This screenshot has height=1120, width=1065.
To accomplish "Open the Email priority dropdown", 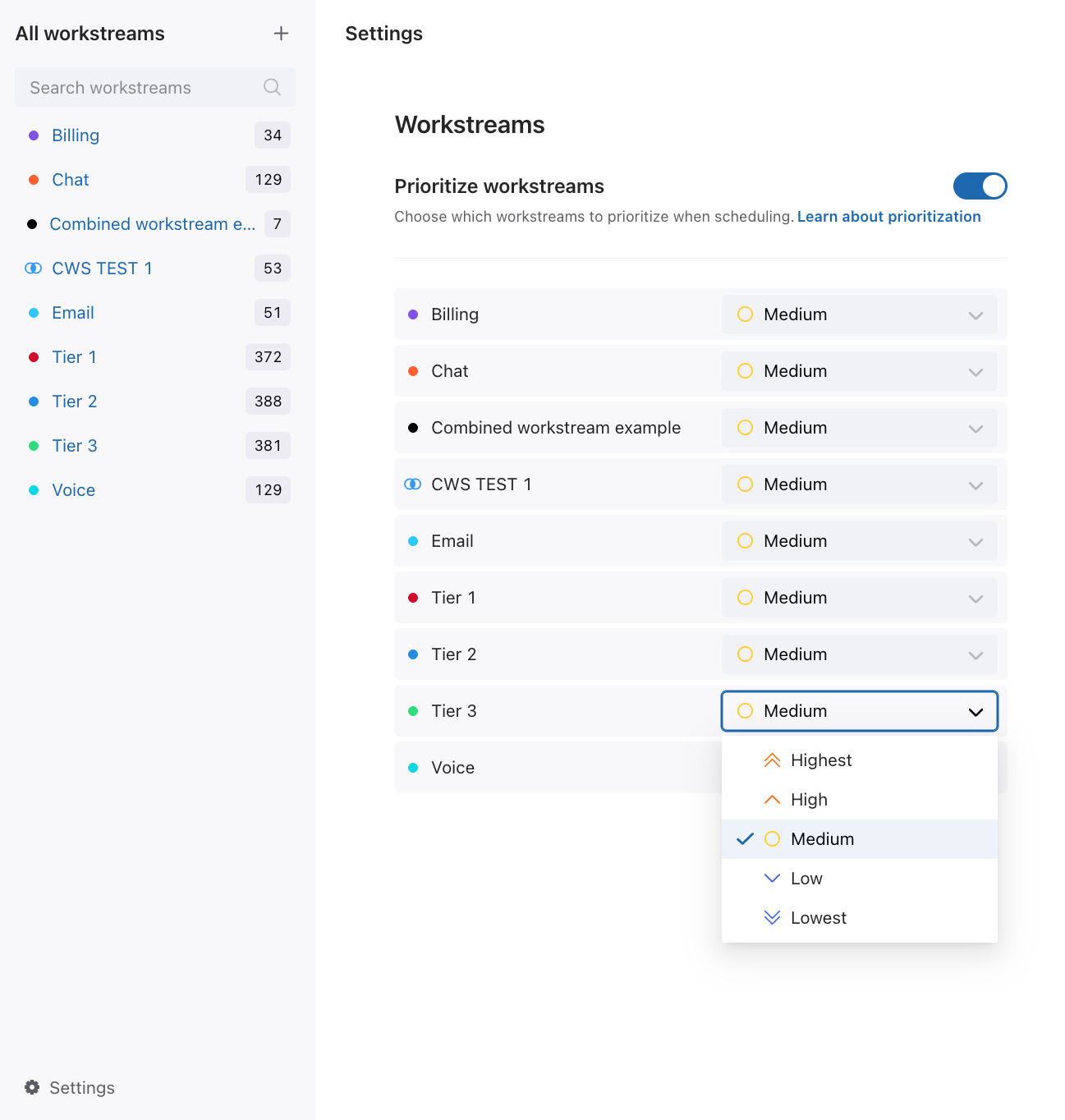I will click(859, 541).
